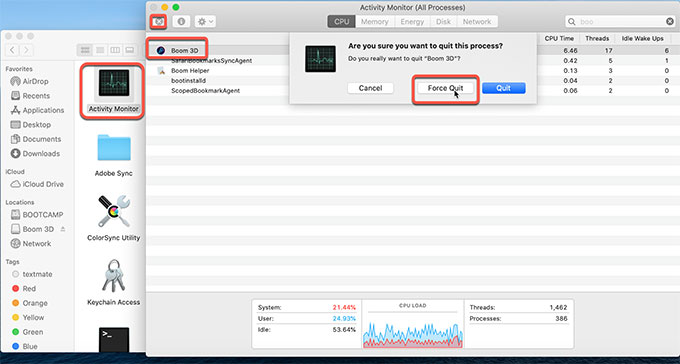Switch Finder to gallery view
Screen dimensions: 680x364
coord(130,50)
